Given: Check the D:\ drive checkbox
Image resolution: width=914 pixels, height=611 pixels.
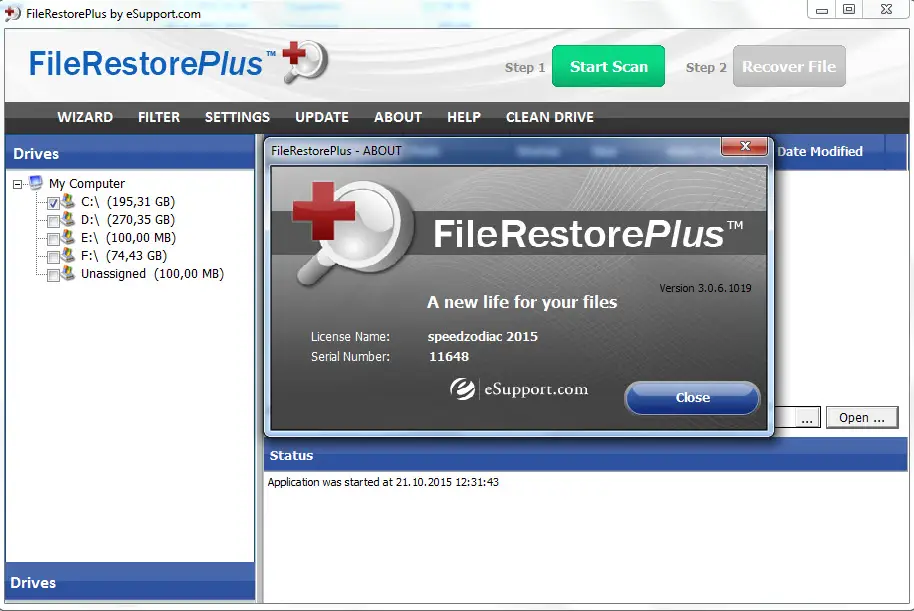Looking at the screenshot, I should (x=53, y=221).
